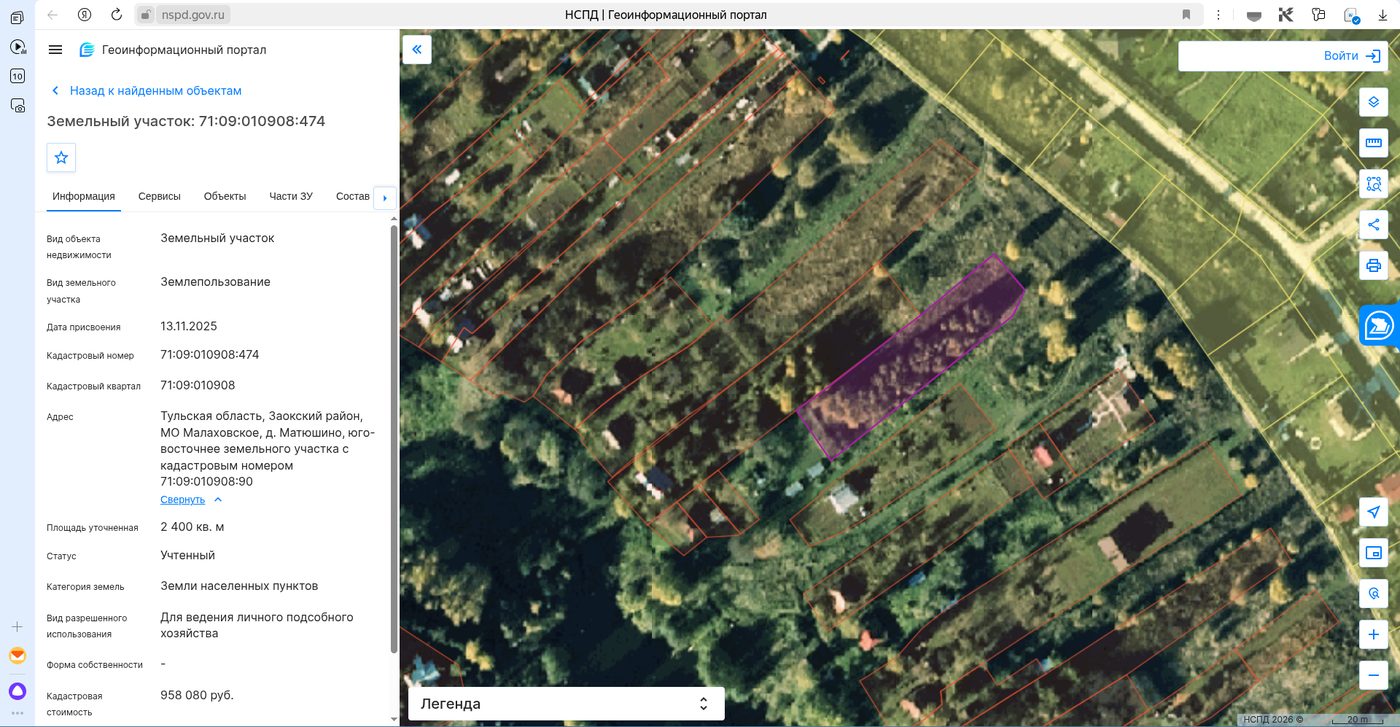Go back in browser history
This screenshot has height=727, width=1400.
tap(52, 15)
